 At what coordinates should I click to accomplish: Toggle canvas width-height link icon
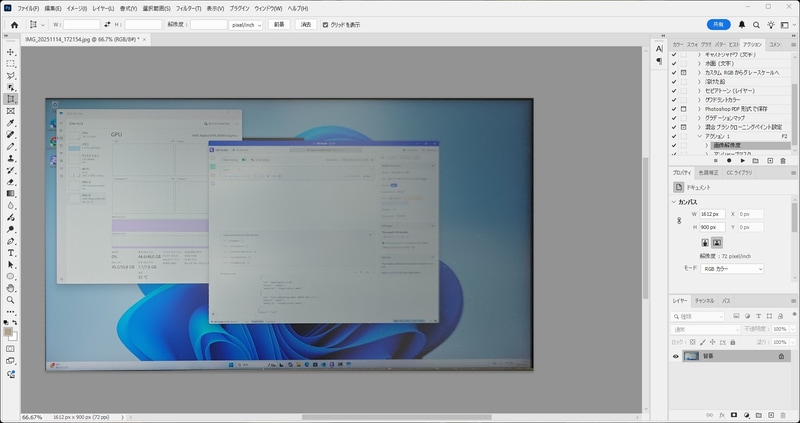tap(679, 221)
